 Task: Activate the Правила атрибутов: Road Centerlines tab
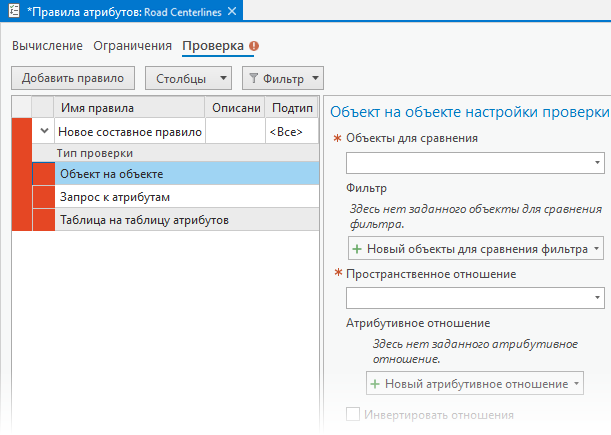click(x=124, y=12)
